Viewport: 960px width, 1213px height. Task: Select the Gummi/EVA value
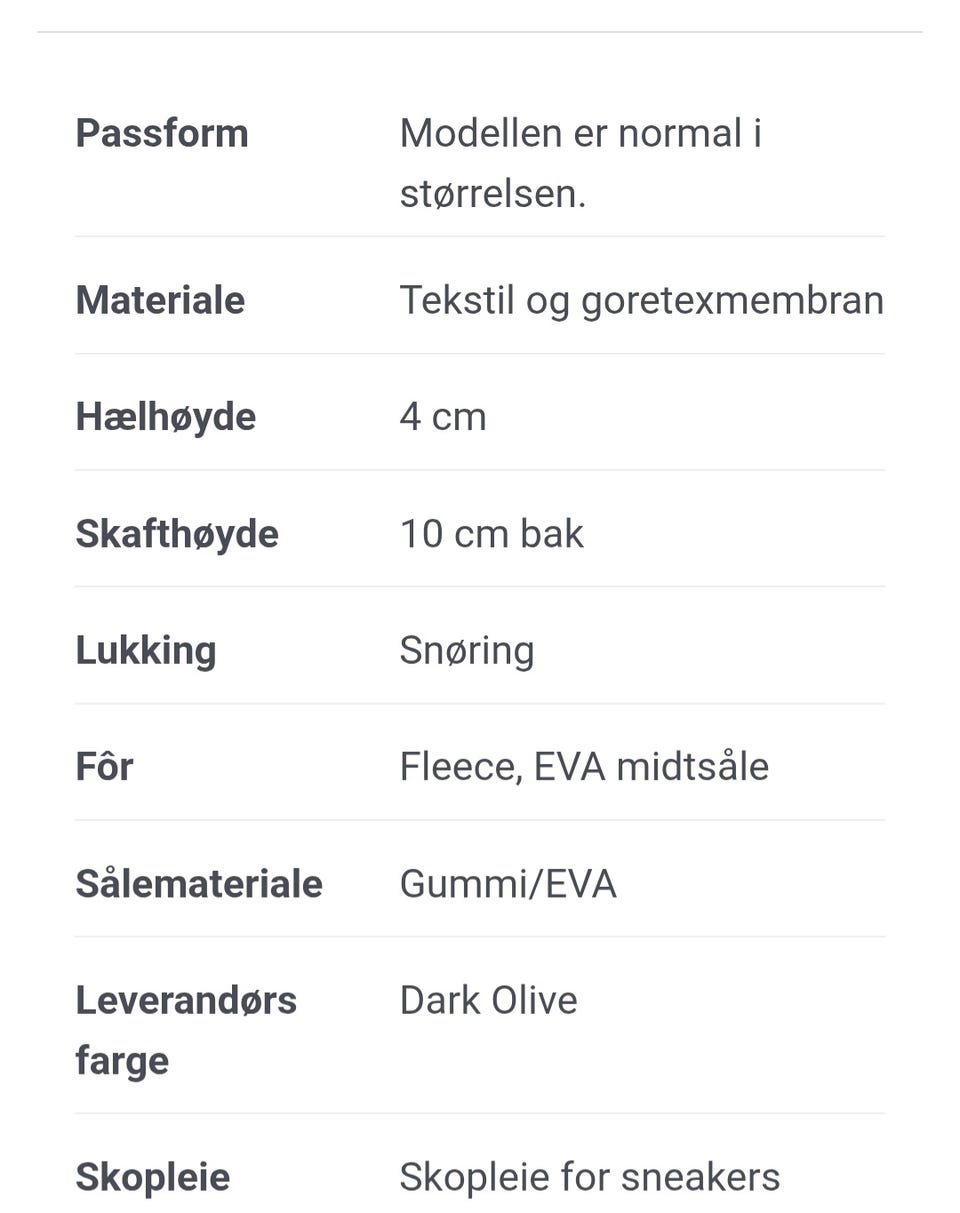click(x=508, y=884)
